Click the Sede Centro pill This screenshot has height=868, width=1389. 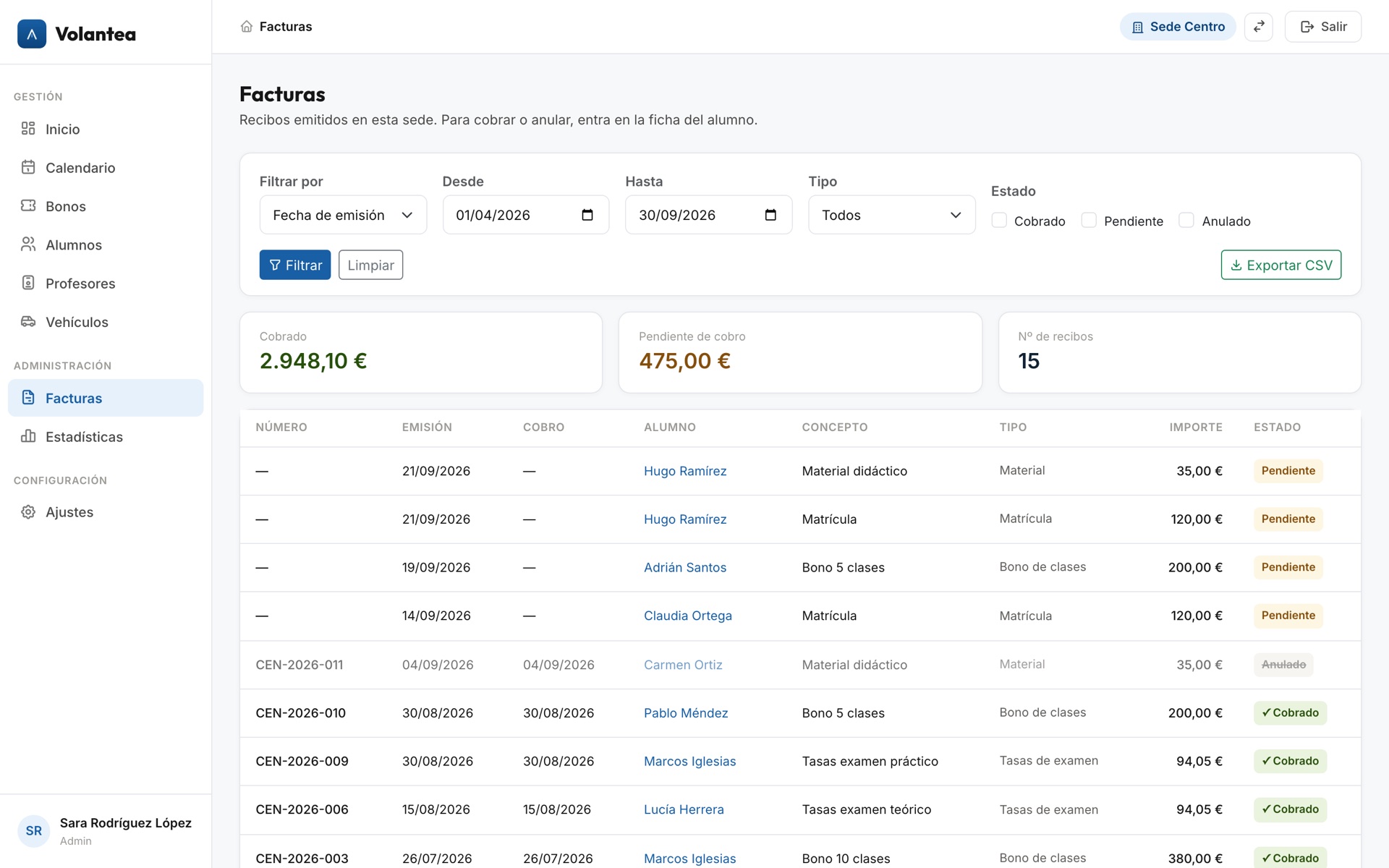pyautogui.click(x=1178, y=27)
